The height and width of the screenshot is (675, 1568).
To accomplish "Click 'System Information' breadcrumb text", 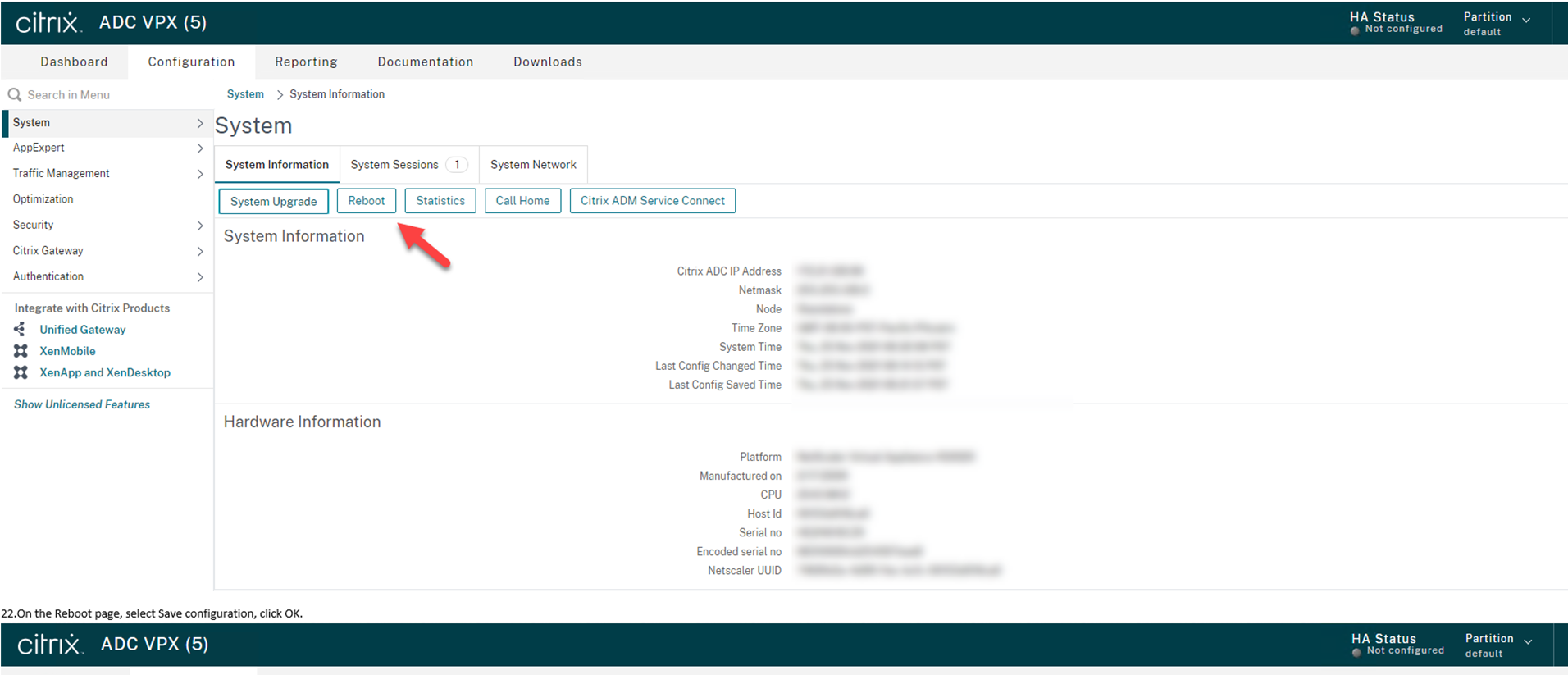I will point(337,94).
